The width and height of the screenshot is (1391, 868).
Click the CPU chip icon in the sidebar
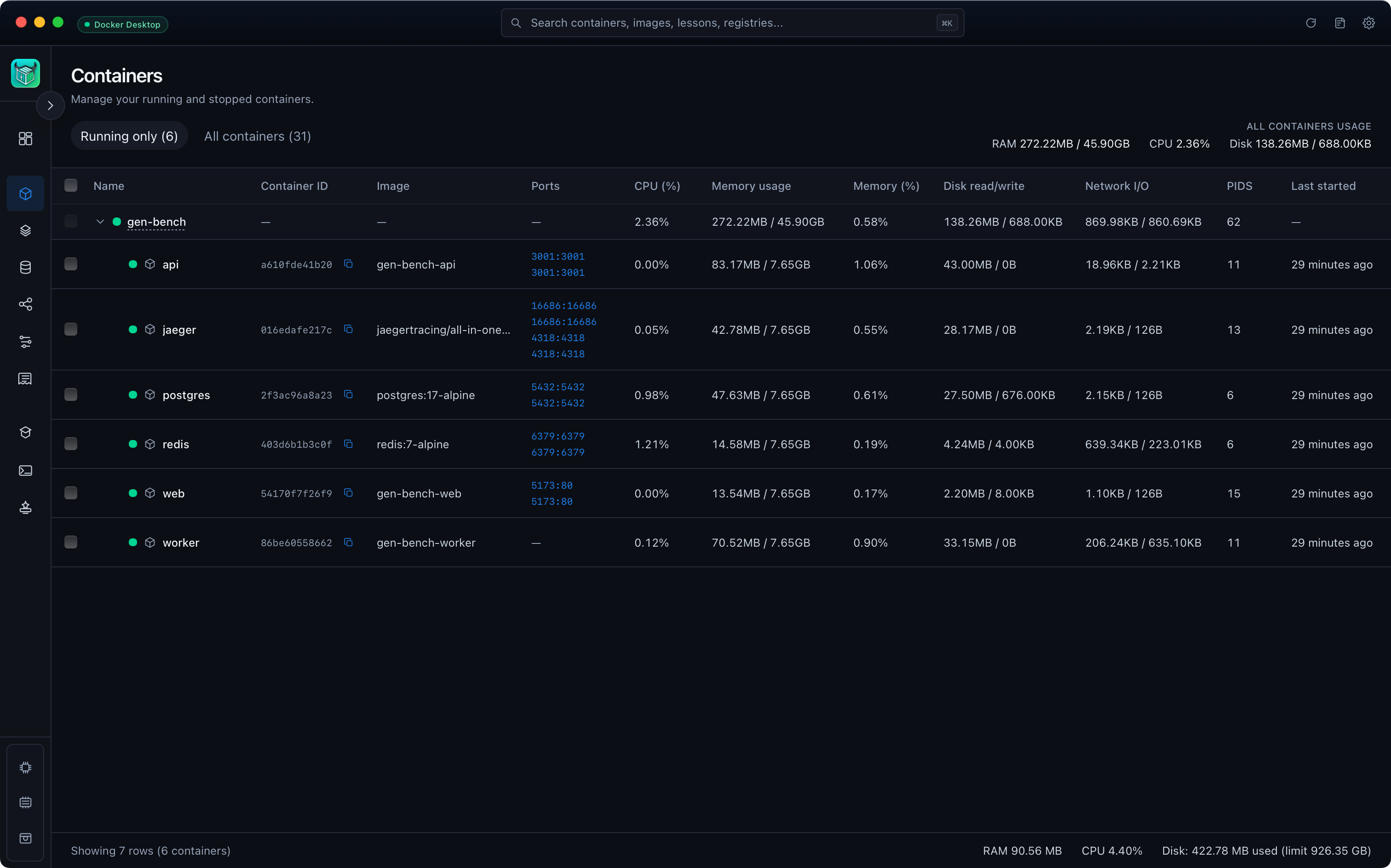click(25, 767)
